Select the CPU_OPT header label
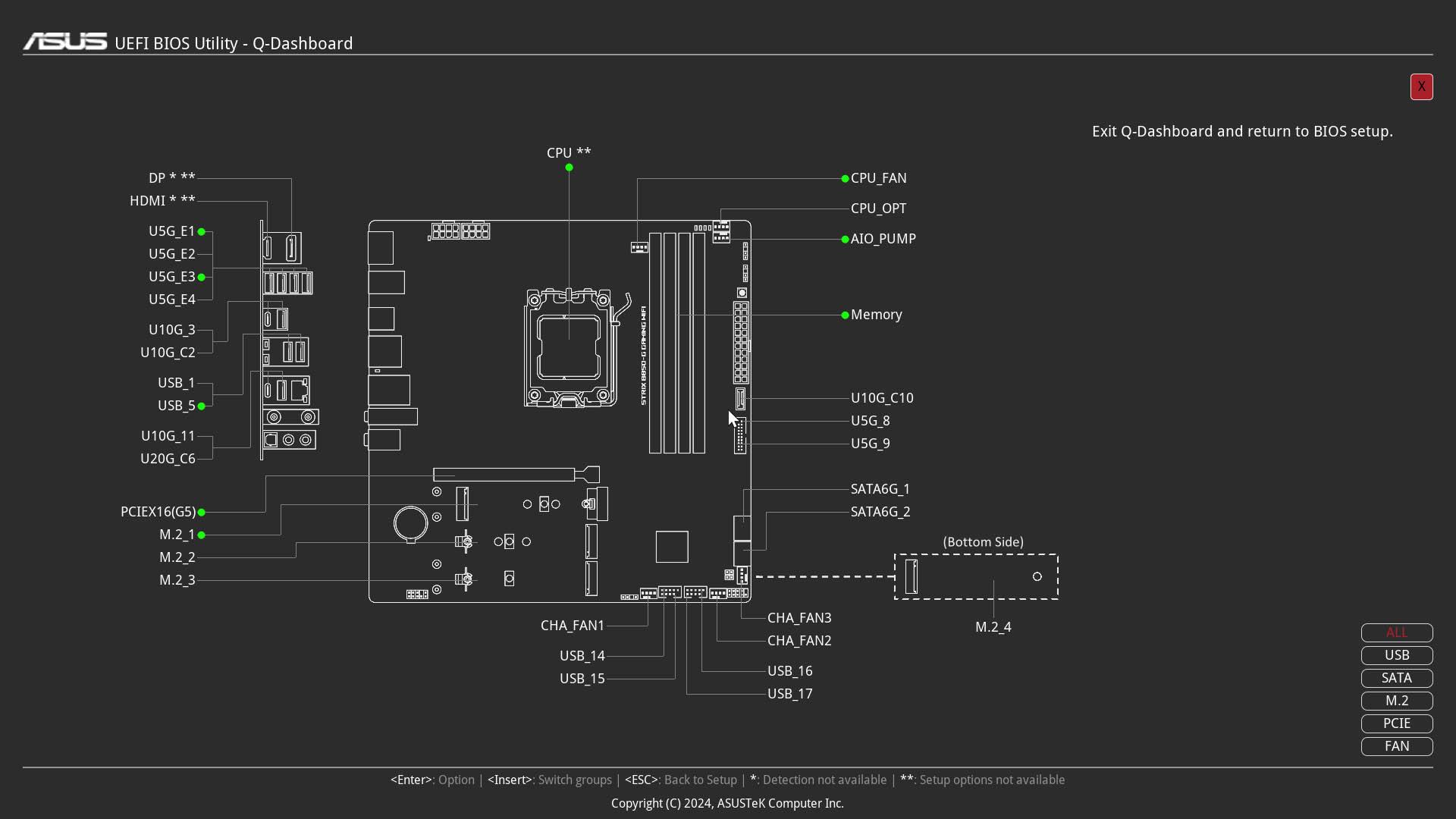1456x819 pixels. [878, 209]
